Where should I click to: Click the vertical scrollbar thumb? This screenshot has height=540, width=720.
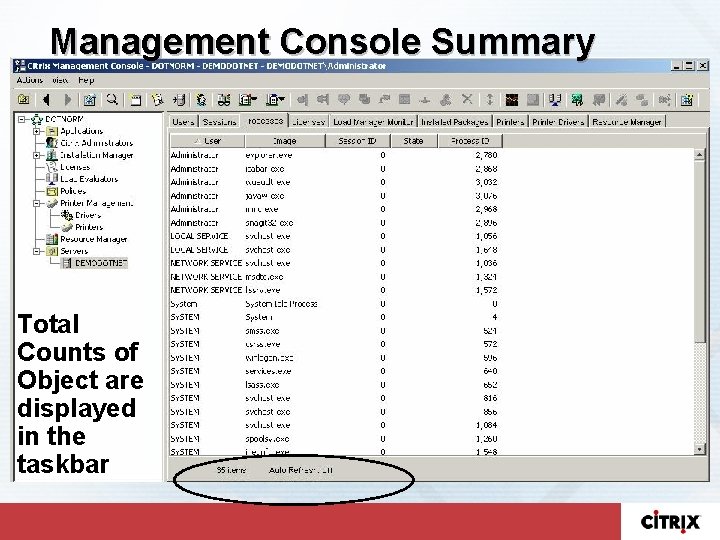(x=699, y=252)
